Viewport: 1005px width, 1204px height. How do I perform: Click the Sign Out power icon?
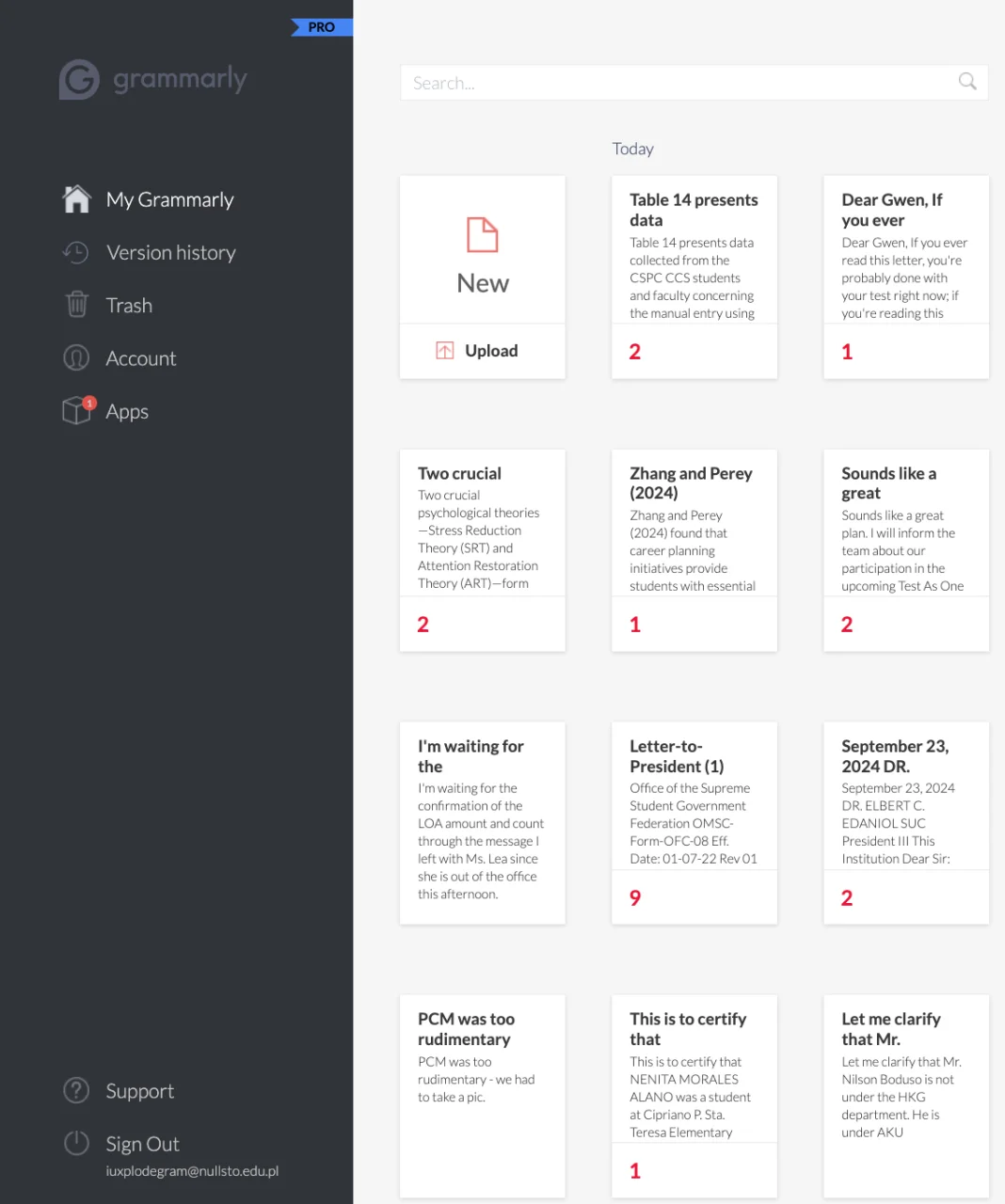[x=76, y=1143]
